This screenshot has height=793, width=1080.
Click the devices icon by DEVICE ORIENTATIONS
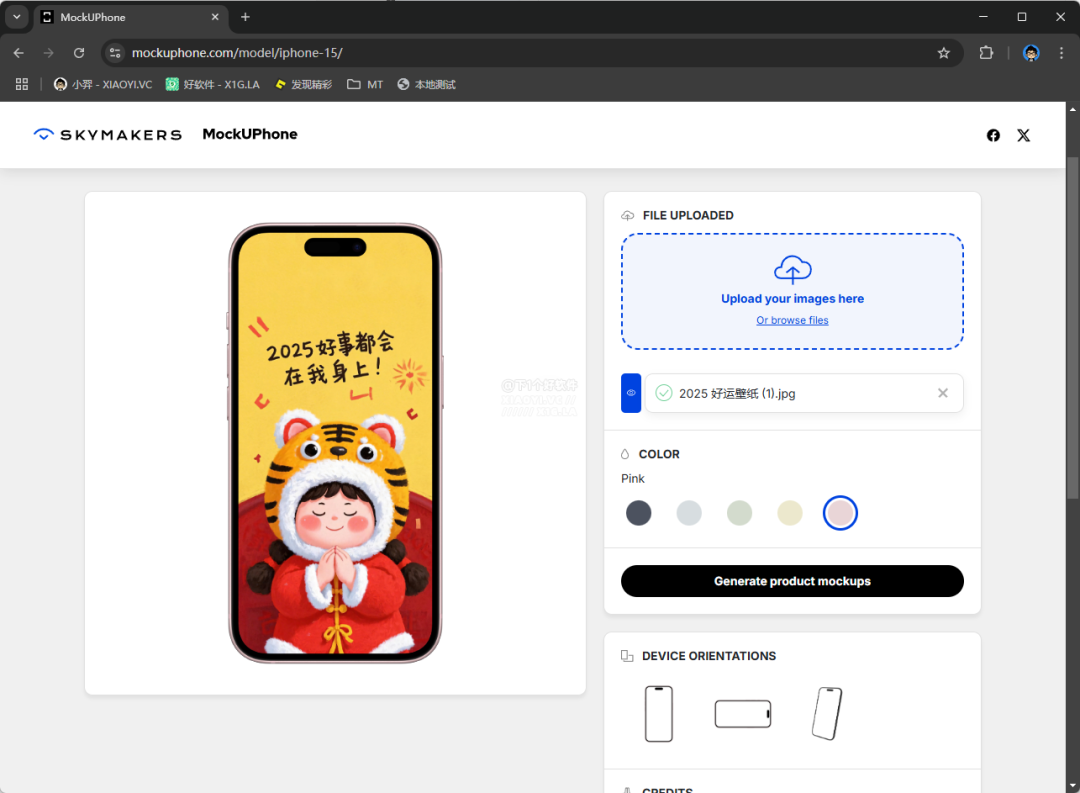coord(627,656)
